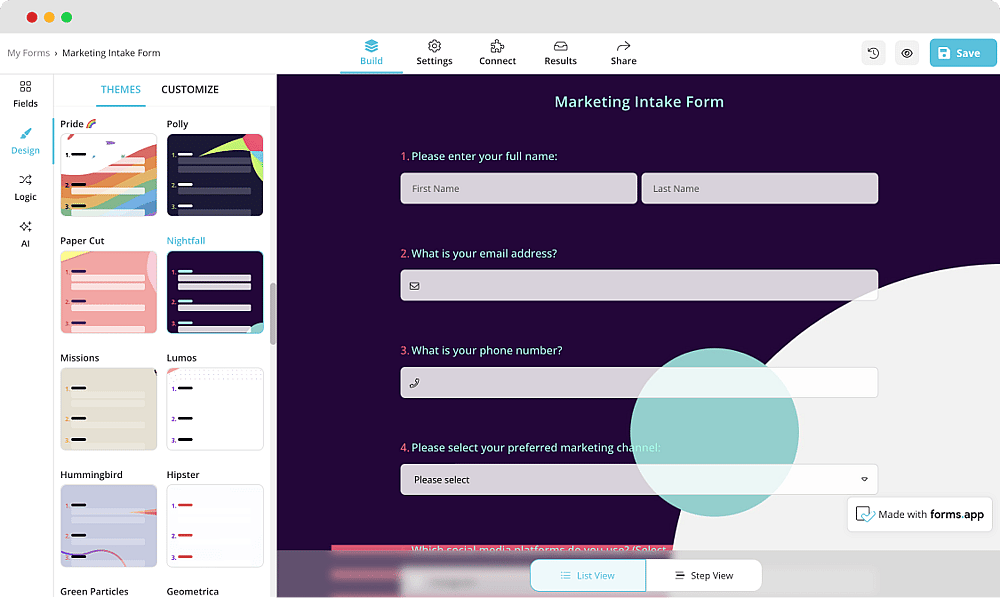Switch to the THEMES tab
The height and width of the screenshot is (598, 1000).
tap(121, 90)
